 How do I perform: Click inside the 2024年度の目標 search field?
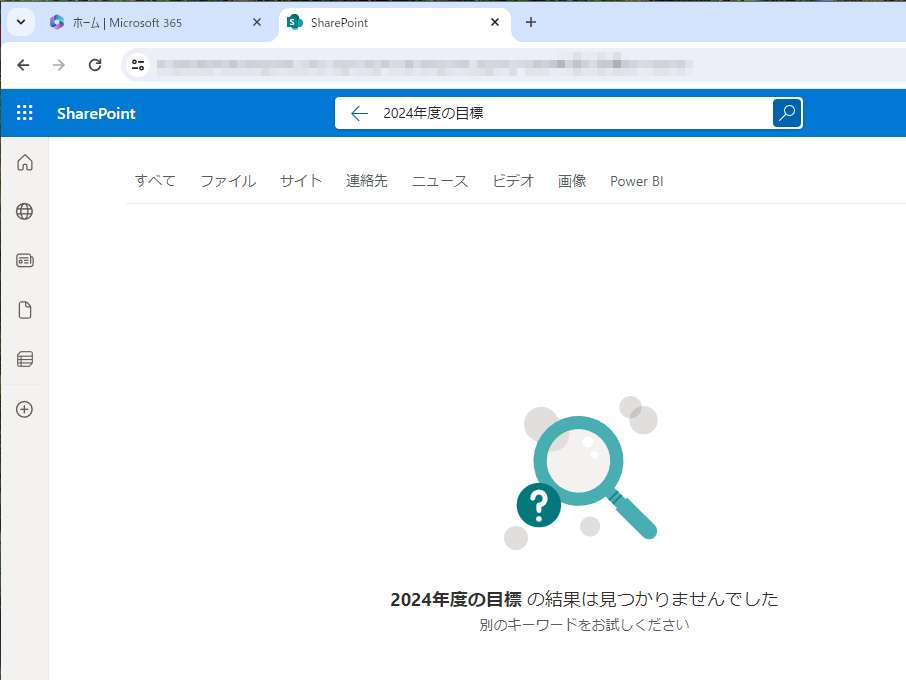click(x=570, y=113)
